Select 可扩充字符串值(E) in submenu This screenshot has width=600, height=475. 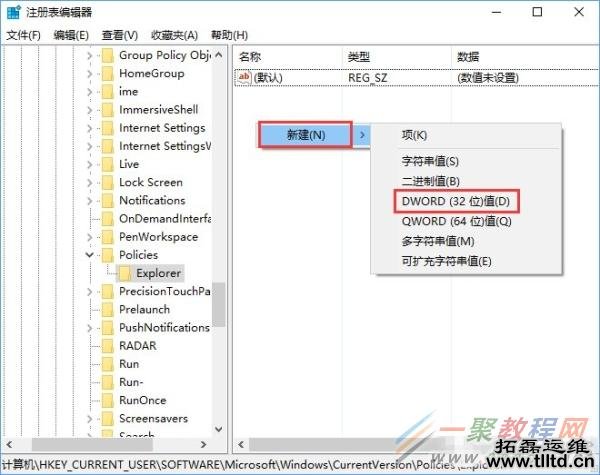tap(446, 261)
